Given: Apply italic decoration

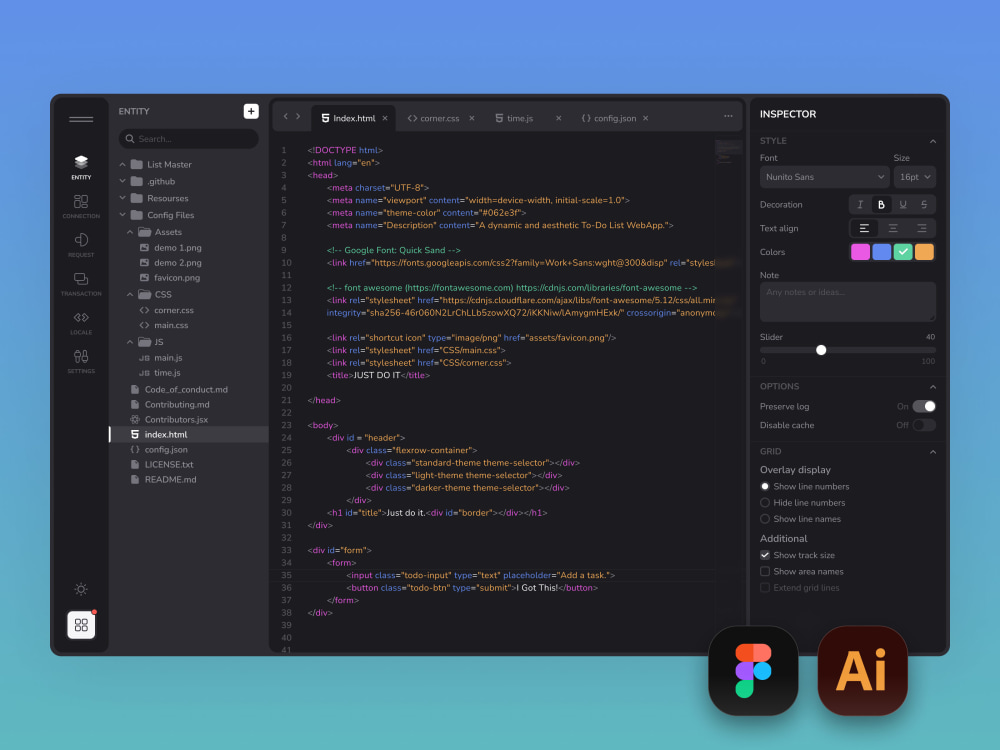Looking at the screenshot, I should click(860, 205).
